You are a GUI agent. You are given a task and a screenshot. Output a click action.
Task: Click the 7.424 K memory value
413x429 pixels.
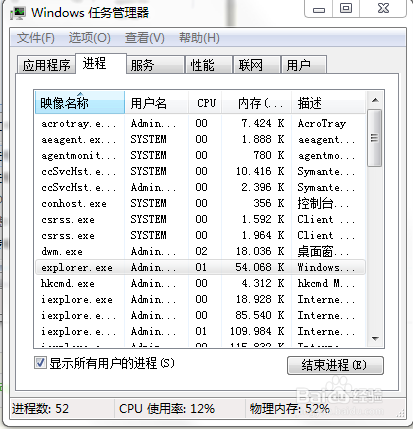click(263, 124)
